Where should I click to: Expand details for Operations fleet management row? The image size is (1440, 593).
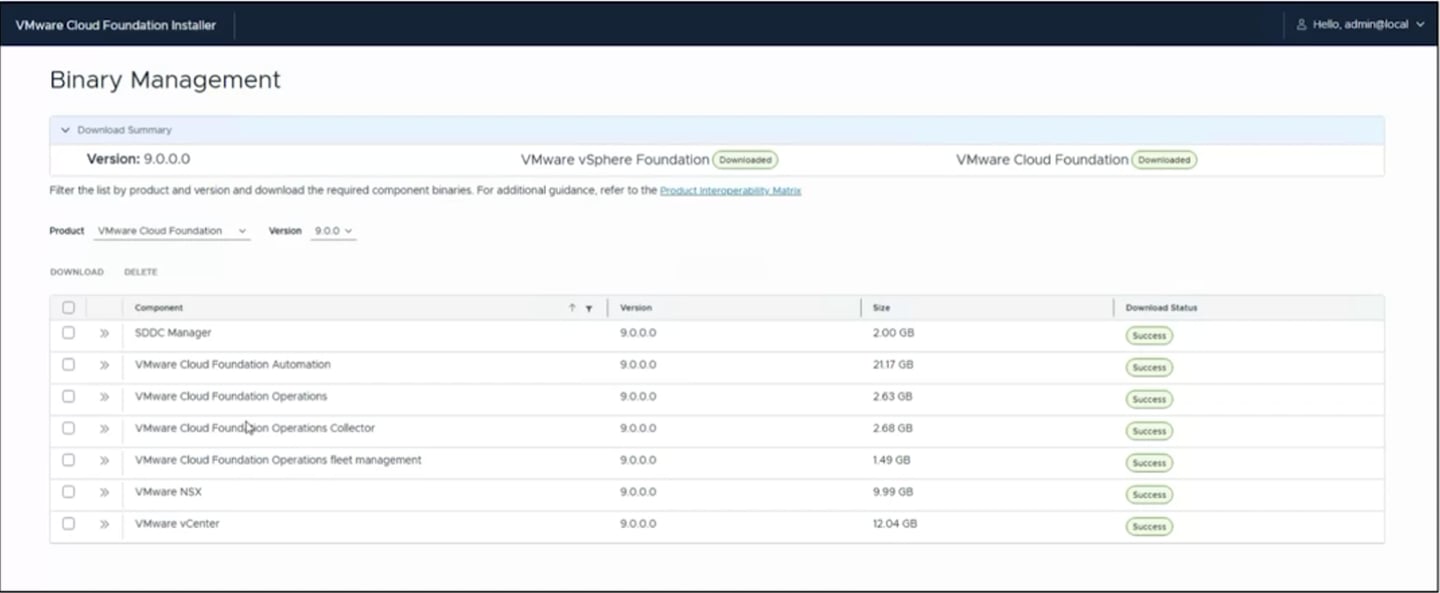pyautogui.click(x=104, y=461)
